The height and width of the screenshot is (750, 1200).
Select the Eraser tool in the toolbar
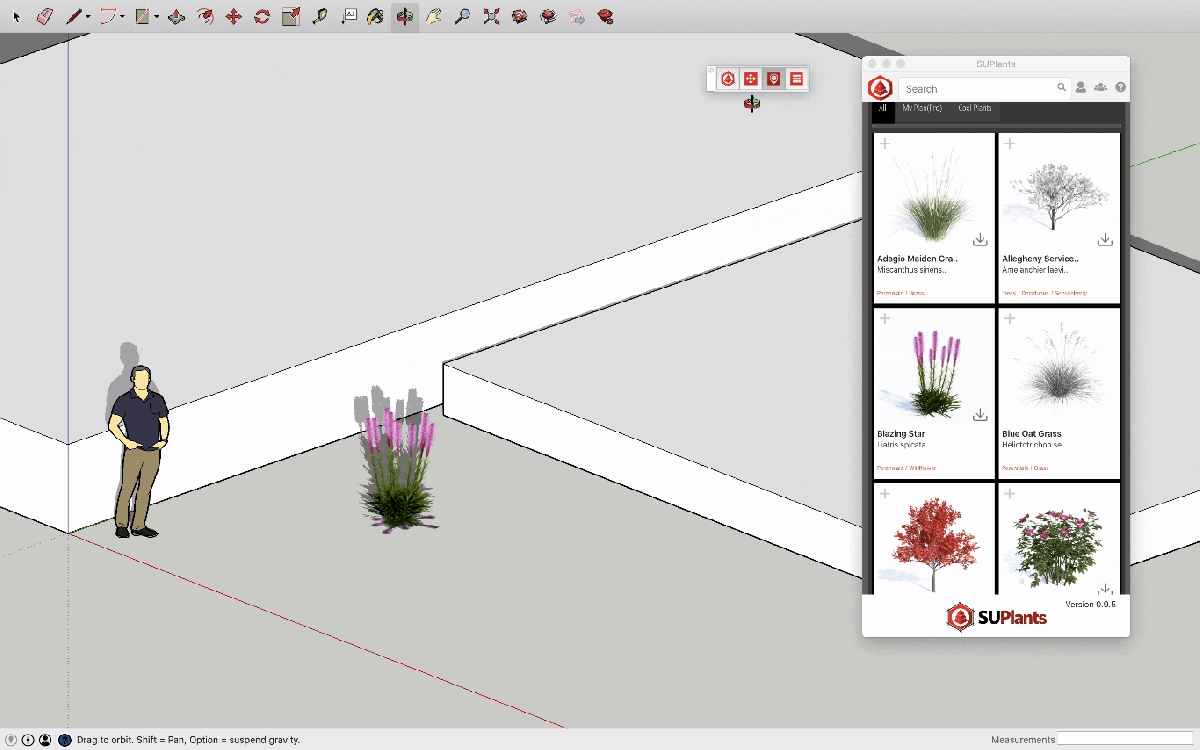pos(44,16)
